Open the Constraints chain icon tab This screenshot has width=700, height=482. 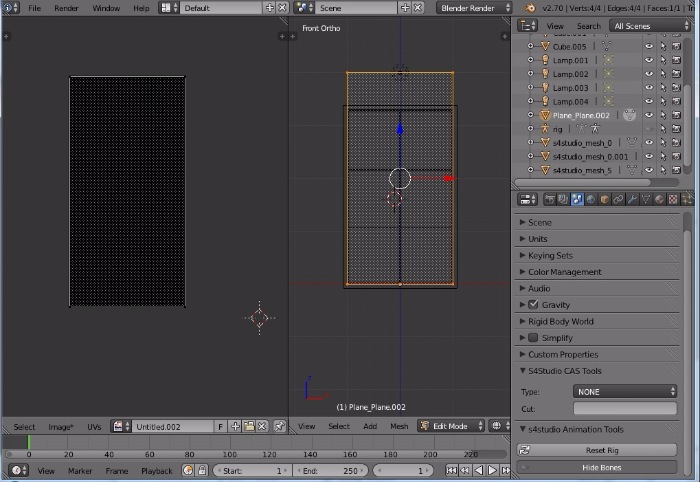point(618,199)
